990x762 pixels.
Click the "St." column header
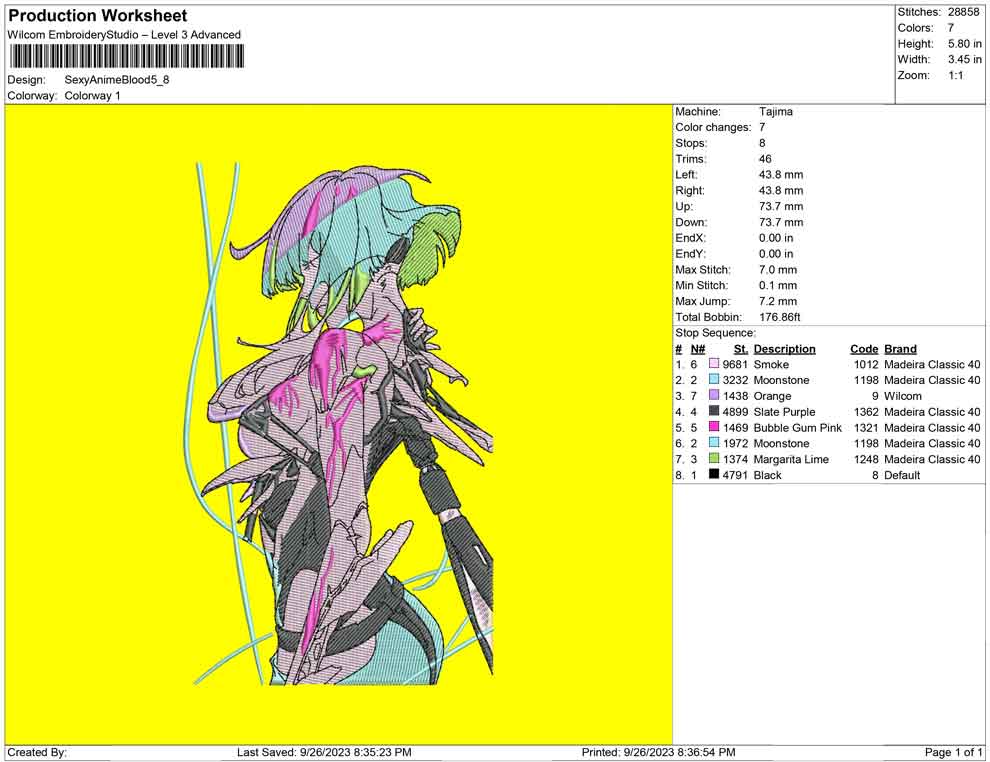[741, 349]
